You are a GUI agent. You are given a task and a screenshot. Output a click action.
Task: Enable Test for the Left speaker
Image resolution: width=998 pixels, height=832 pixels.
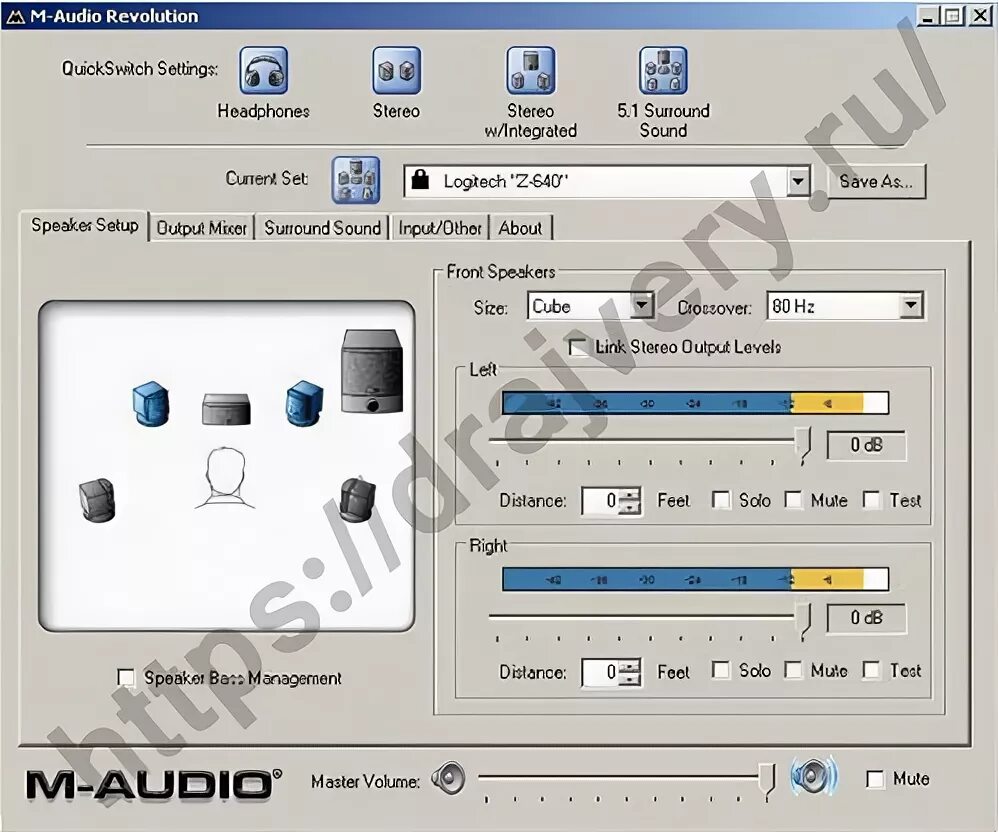pos(872,500)
